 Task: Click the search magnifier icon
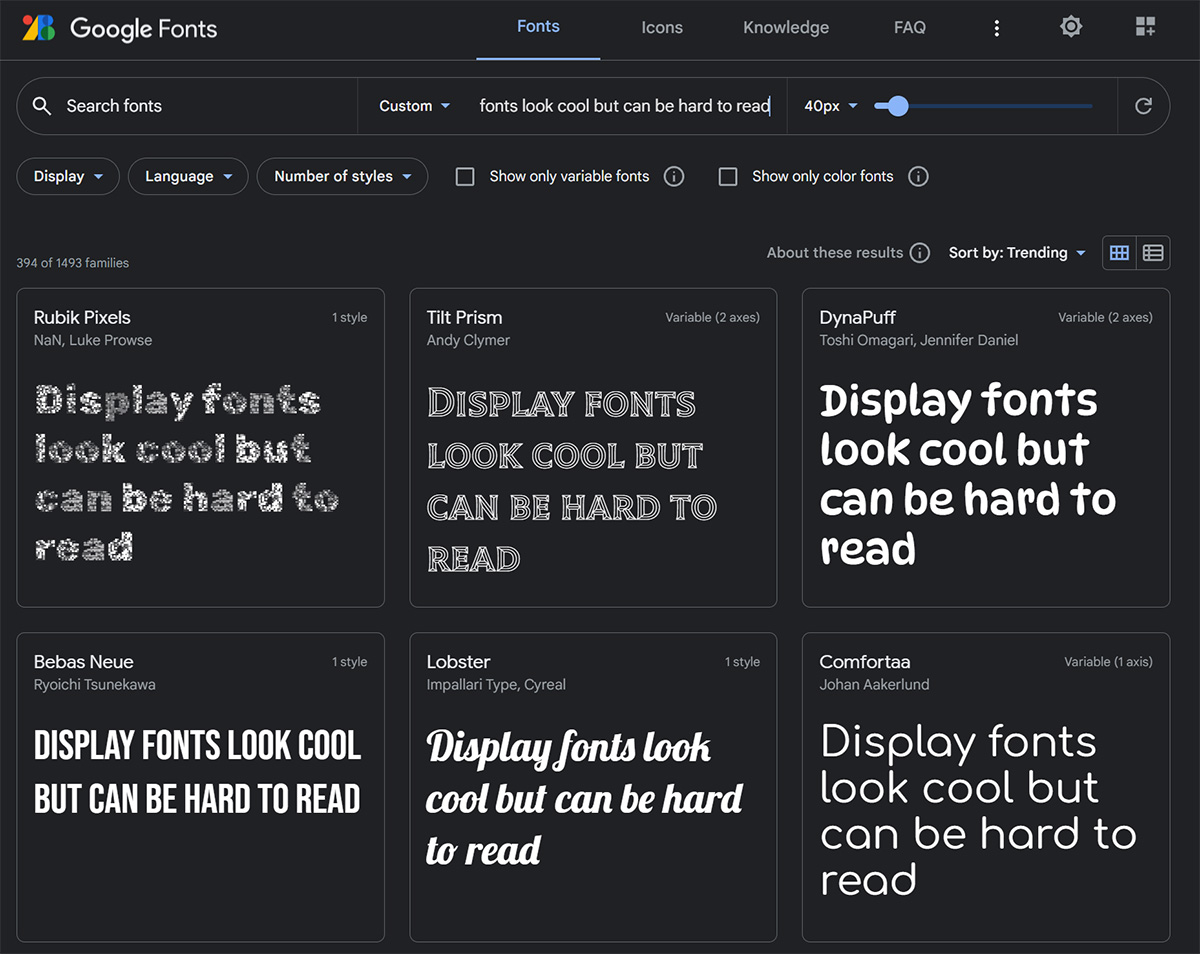tap(42, 106)
